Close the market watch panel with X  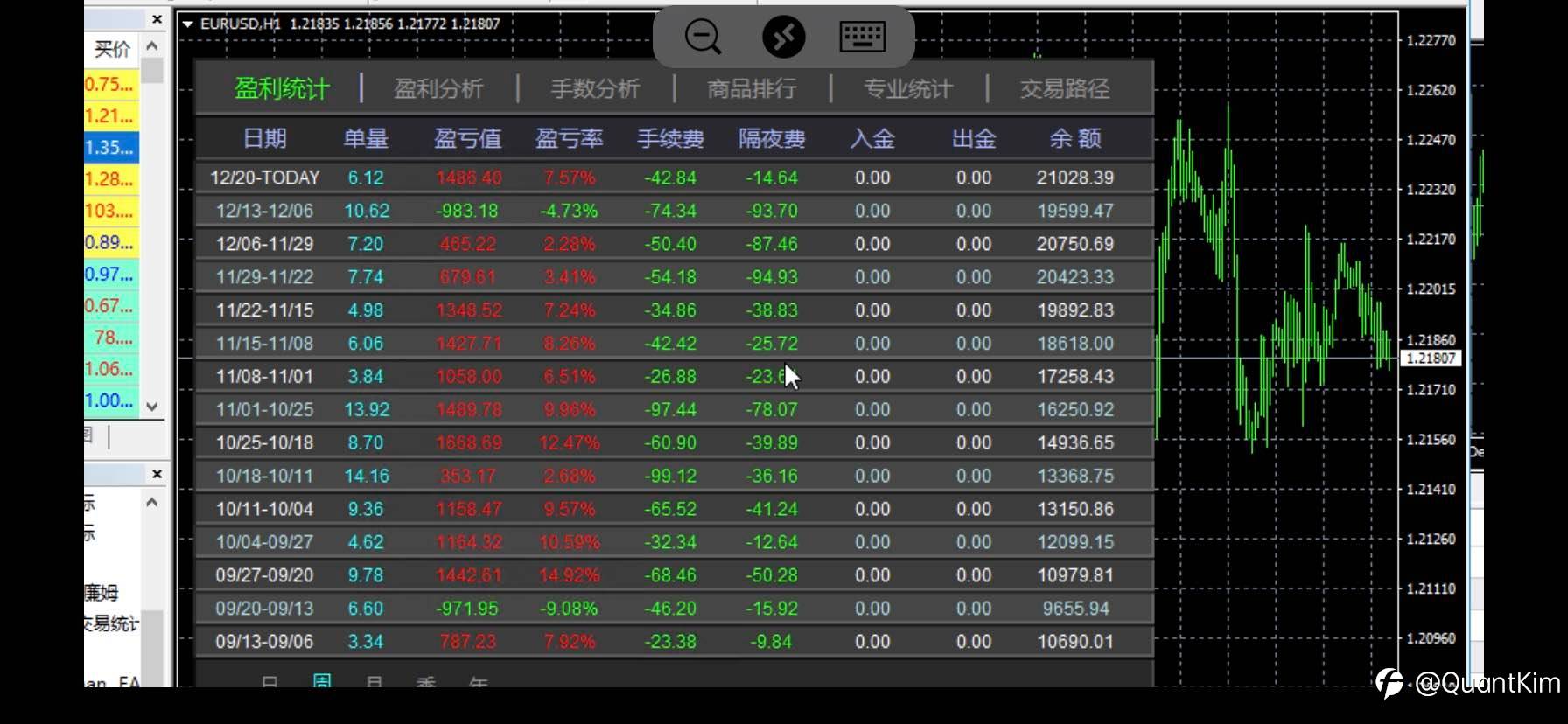[157, 19]
